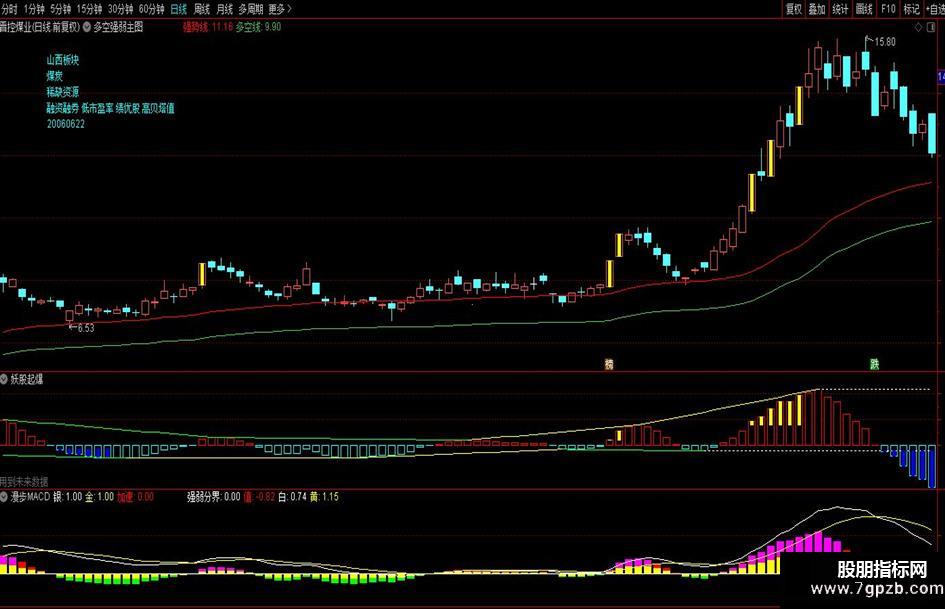Click the 标记 mark button
Screen dimensions: 945x609
911,9
